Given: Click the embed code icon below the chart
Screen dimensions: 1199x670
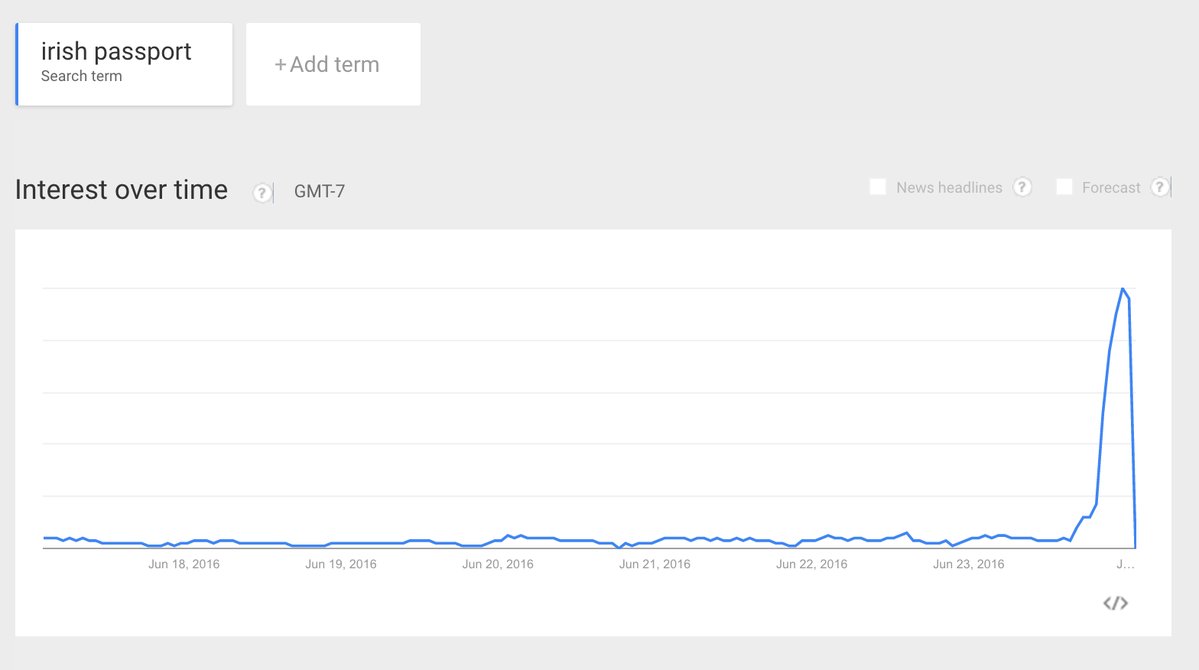Looking at the screenshot, I should tap(1115, 603).
